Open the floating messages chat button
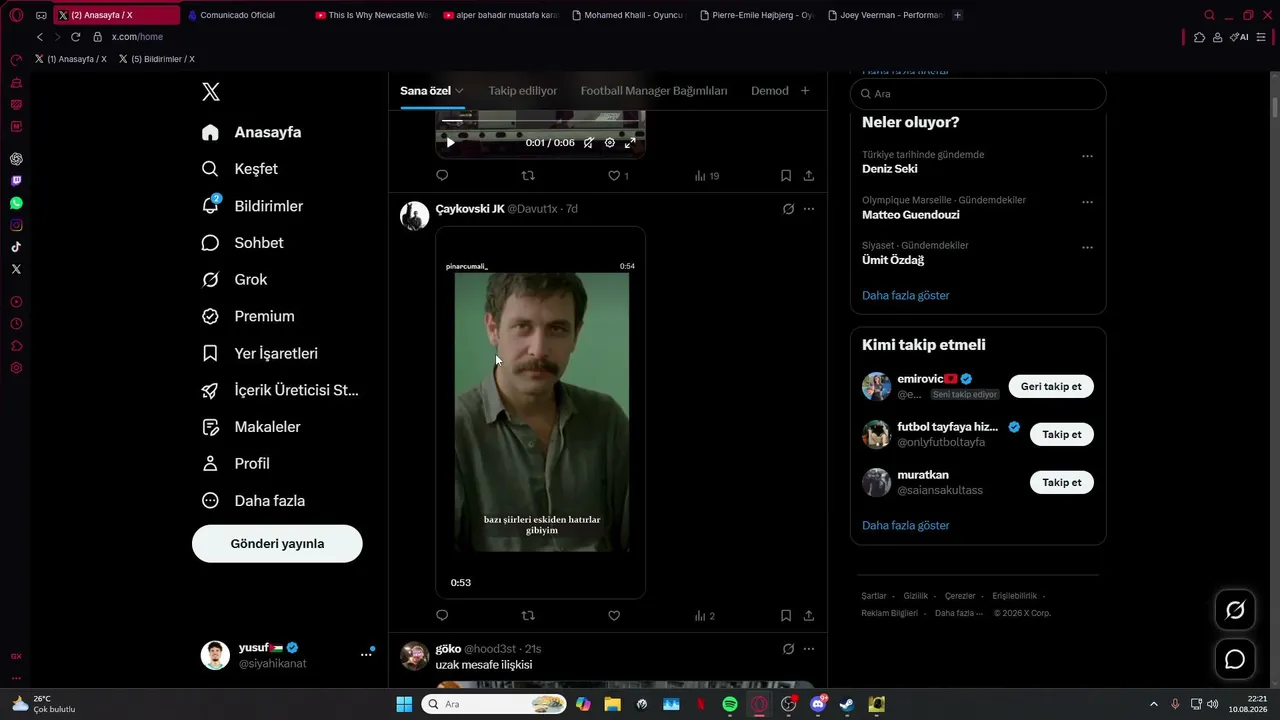Screen dimensions: 1280x720 tap(1235, 660)
